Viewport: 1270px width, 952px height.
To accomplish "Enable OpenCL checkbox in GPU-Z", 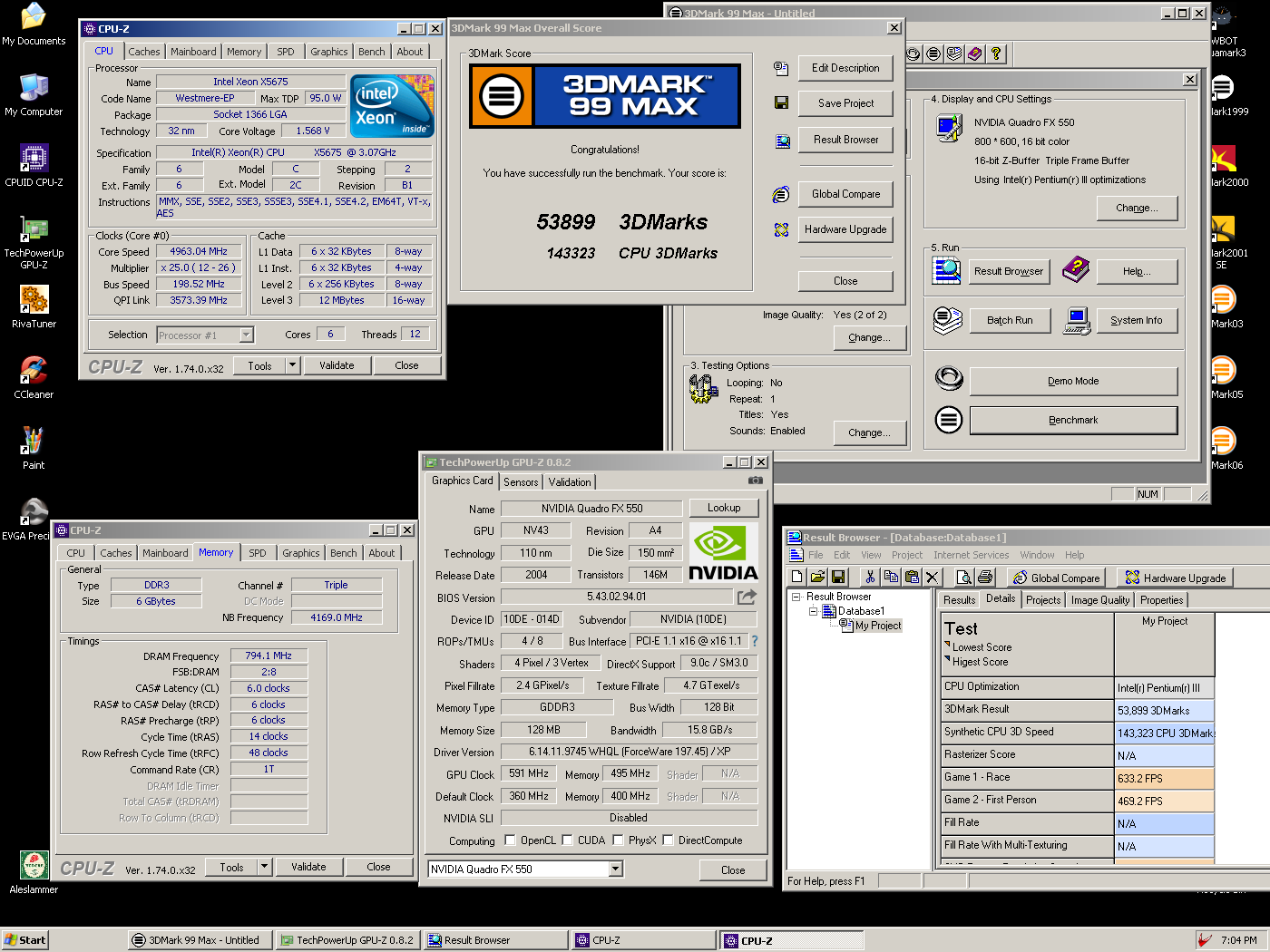I will pos(510,840).
